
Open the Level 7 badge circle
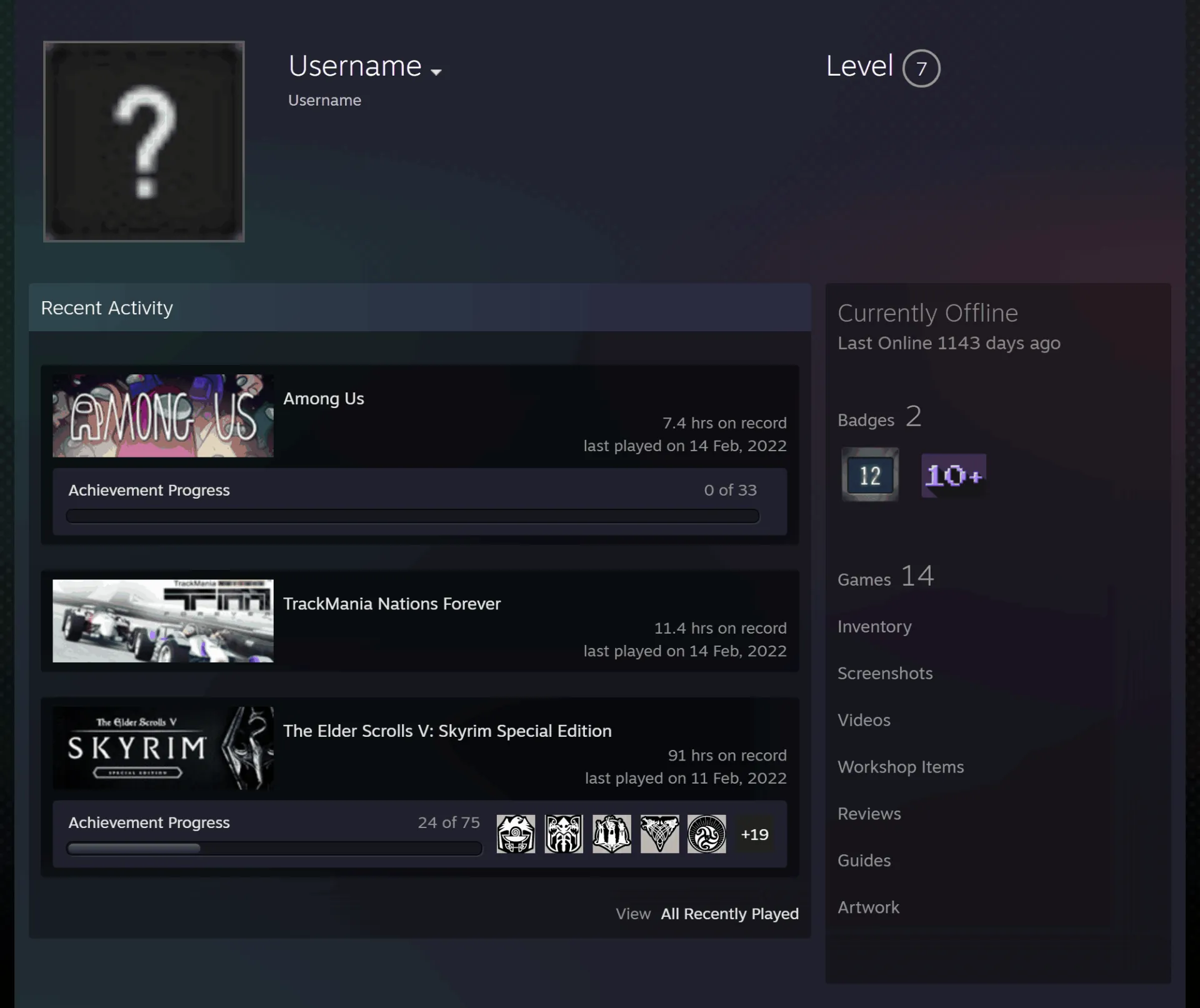921,68
